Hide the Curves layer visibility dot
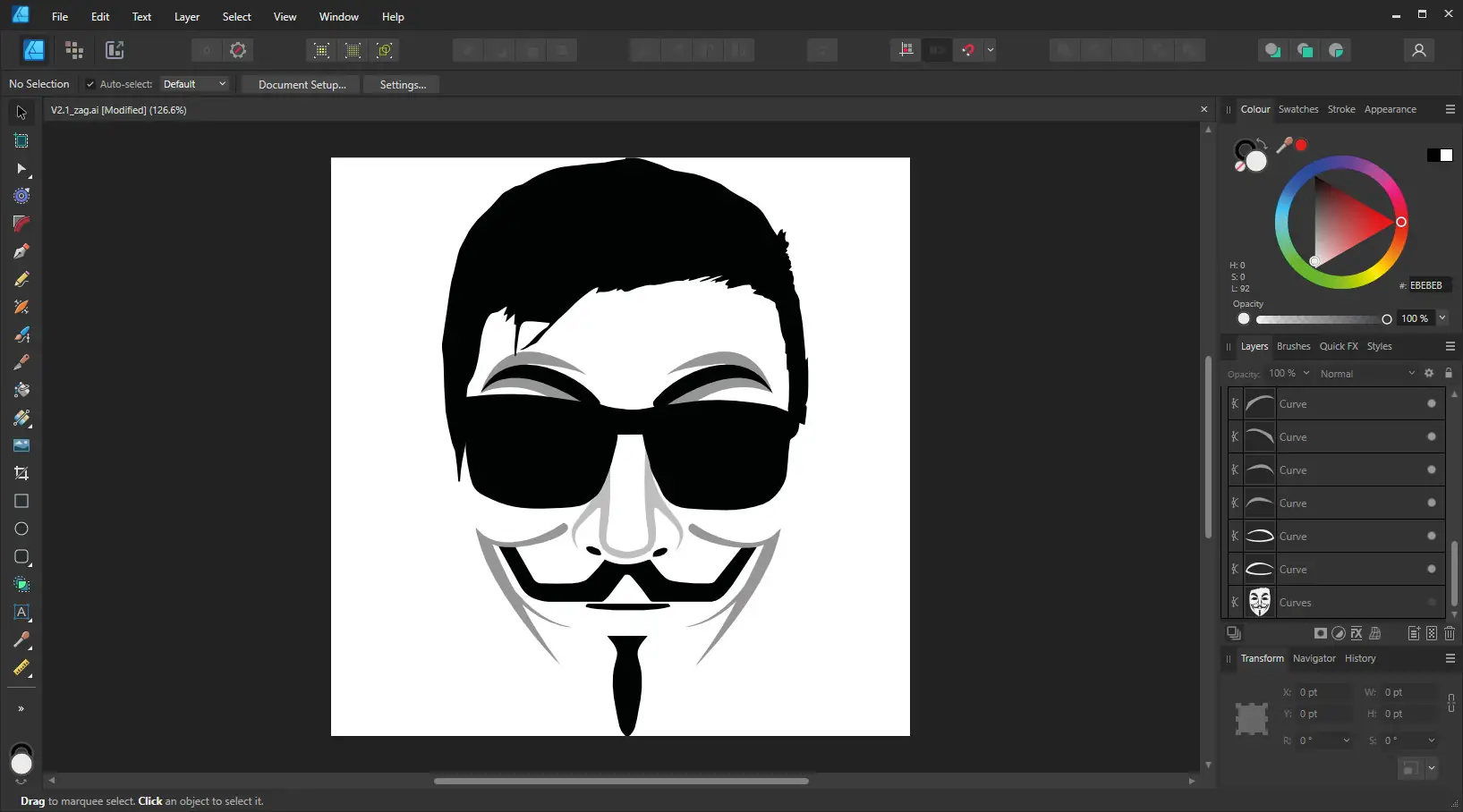Image resolution: width=1463 pixels, height=812 pixels. pos(1432,603)
